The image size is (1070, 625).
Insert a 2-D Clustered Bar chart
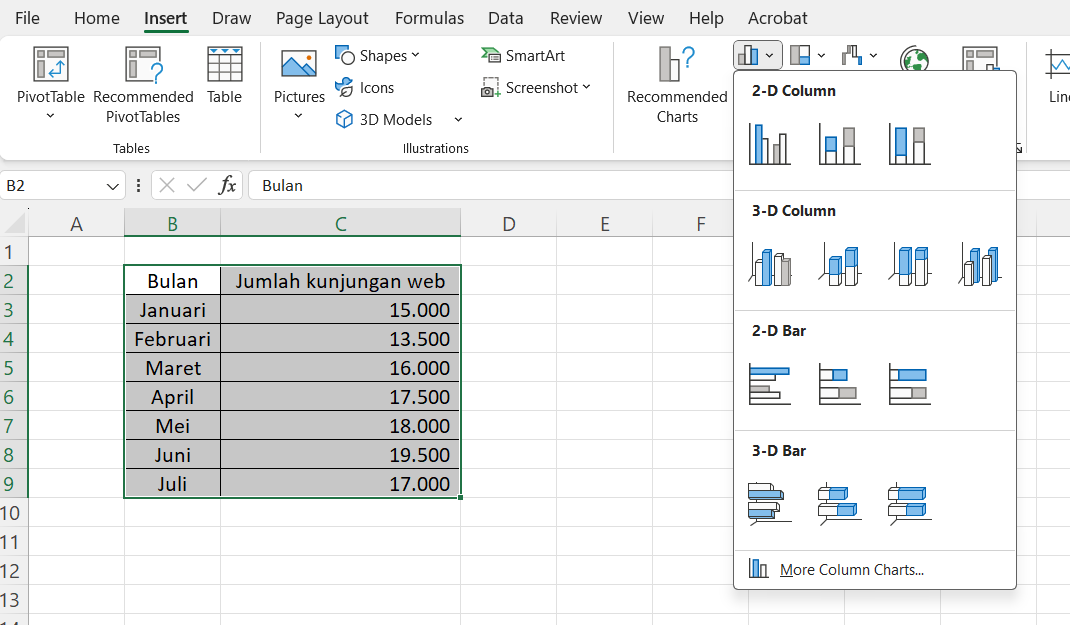tap(770, 384)
